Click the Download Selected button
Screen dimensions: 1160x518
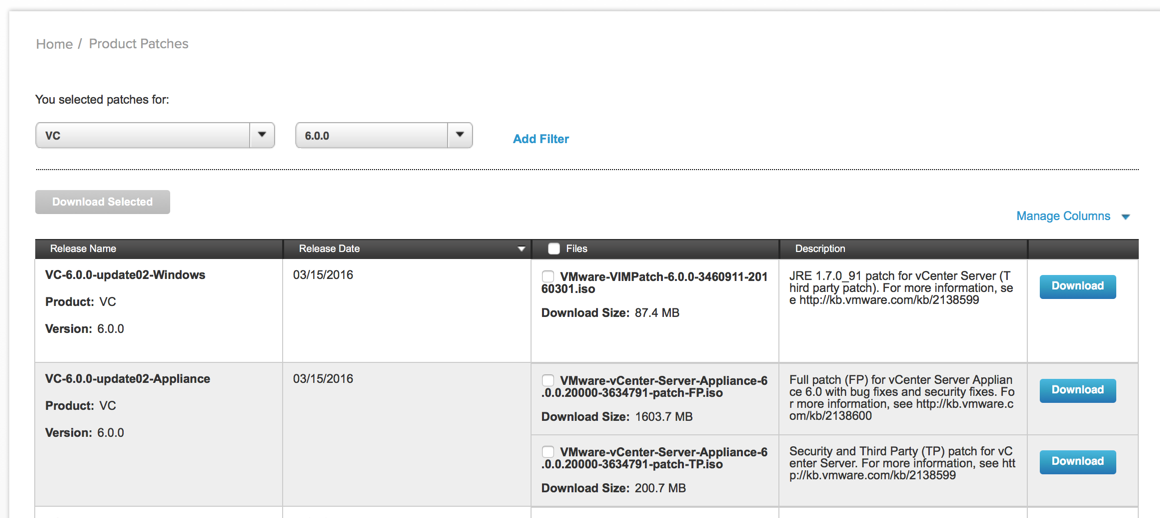coord(103,202)
